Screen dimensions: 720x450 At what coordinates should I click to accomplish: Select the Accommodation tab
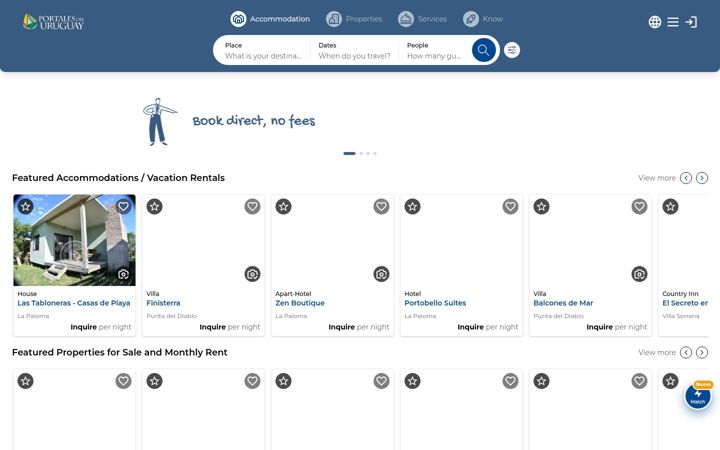[270, 19]
